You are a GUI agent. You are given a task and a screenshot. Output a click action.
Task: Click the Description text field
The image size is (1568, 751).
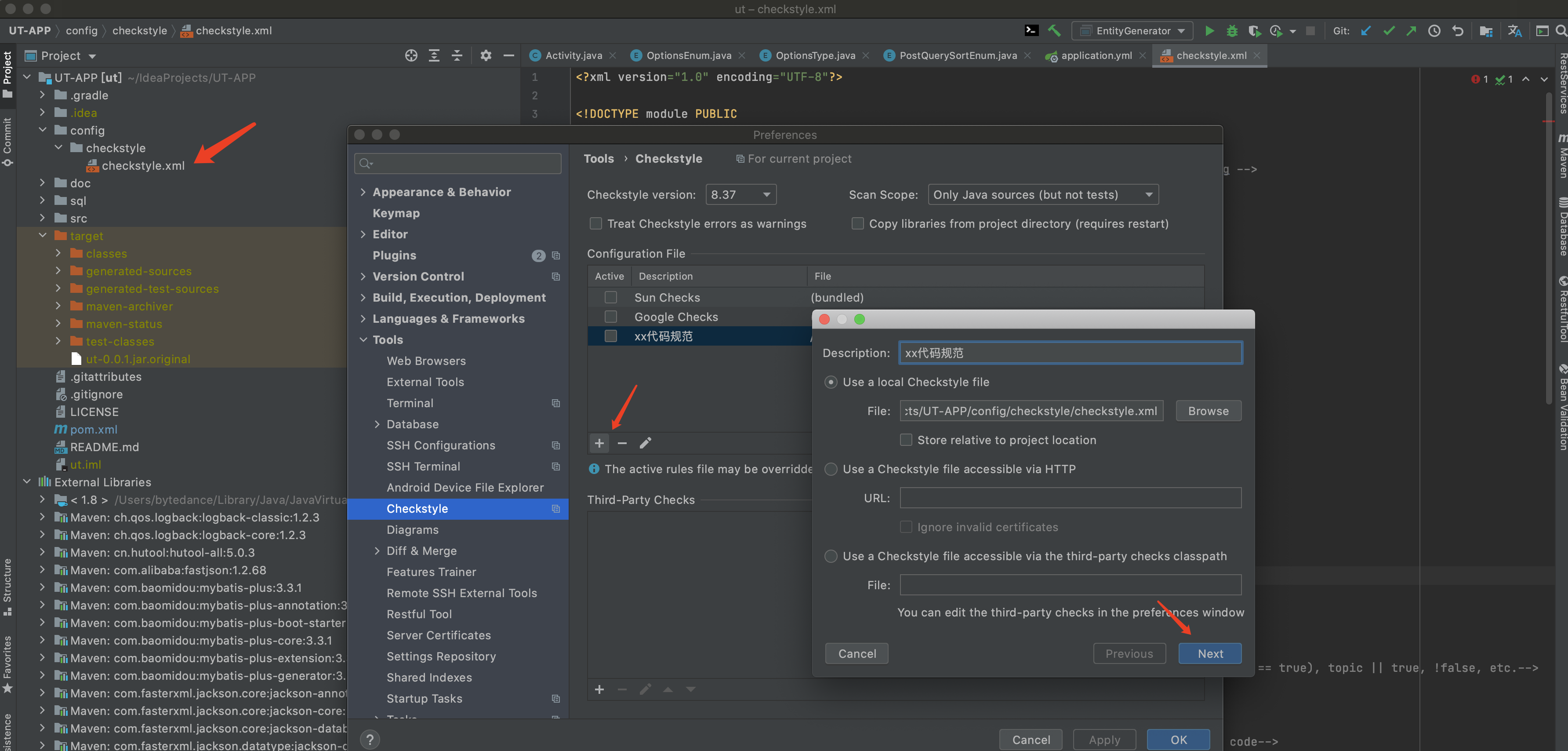[1071, 353]
